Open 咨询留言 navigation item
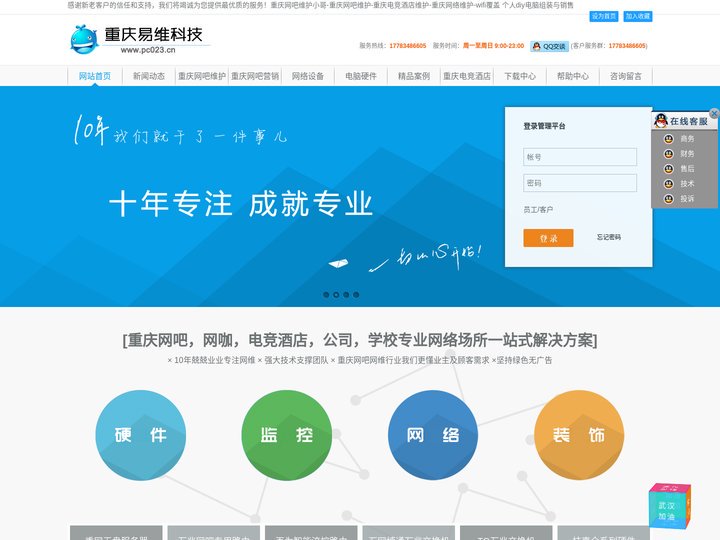Viewport: 720px width, 540px height. (x=626, y=76)
